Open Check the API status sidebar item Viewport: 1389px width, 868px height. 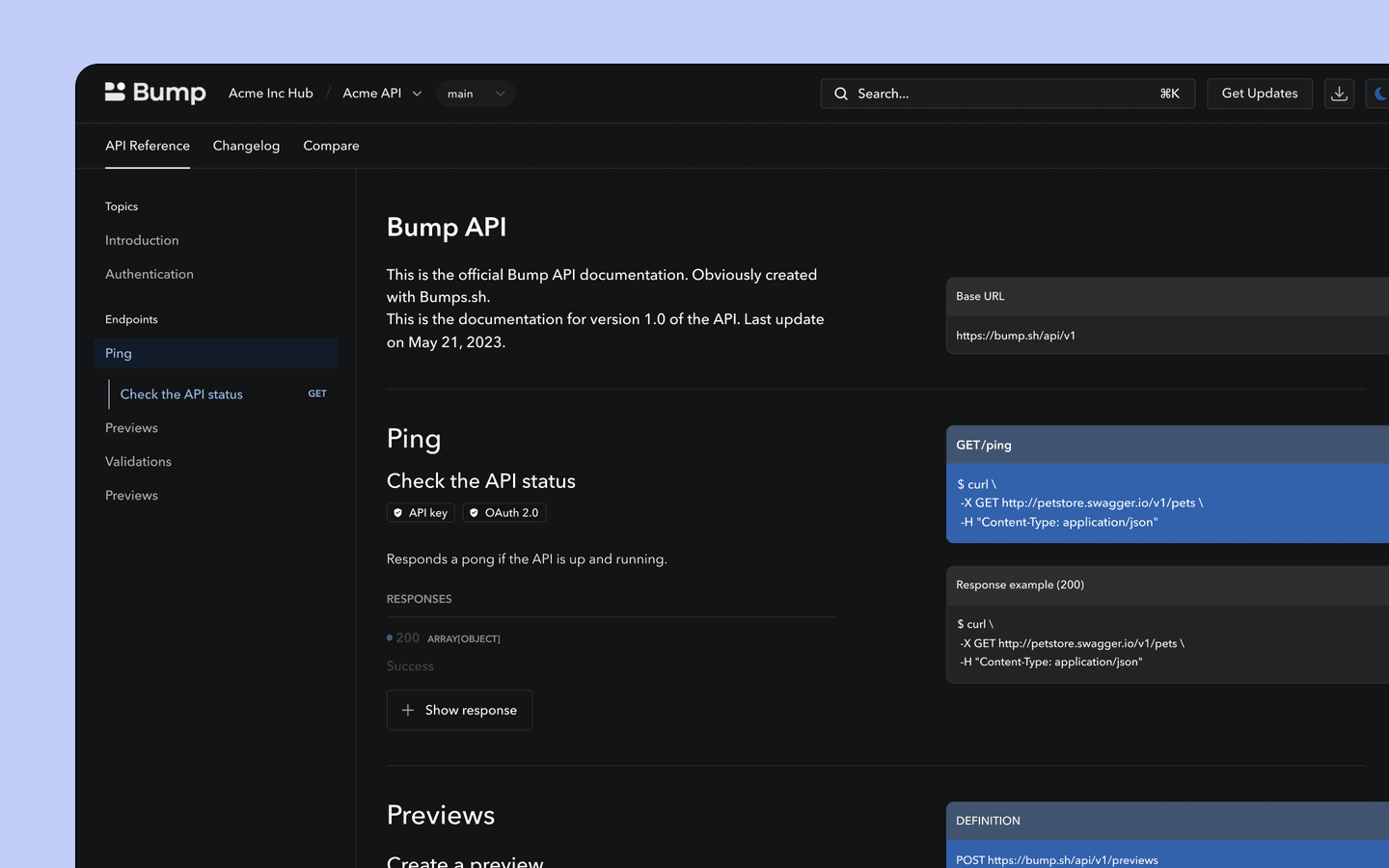click(x=181, y=394)
